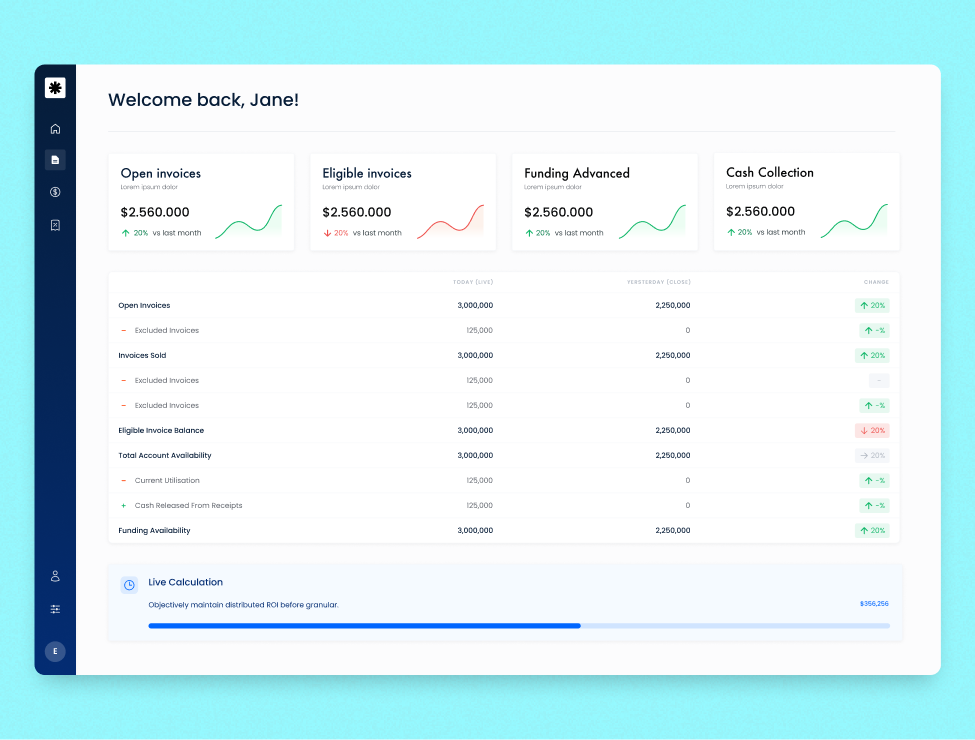The width and height of the screenshot is (975, 740).
Task: Select Cash Released From Receipts row label
Action: pyautogui.click(x=188, y=506)
